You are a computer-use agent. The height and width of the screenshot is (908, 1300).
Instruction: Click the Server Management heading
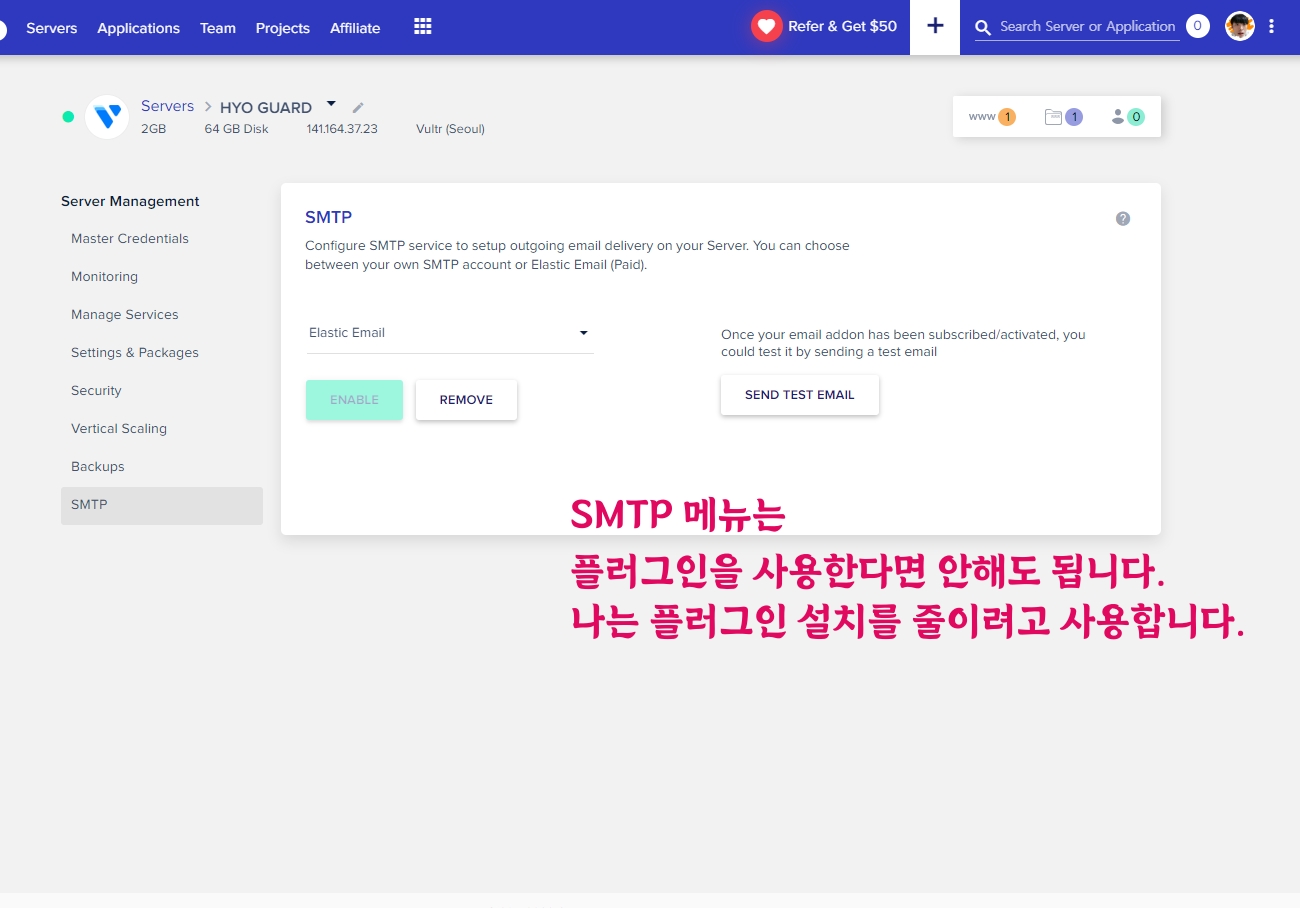pyautogui.click(x=130, y=201)
